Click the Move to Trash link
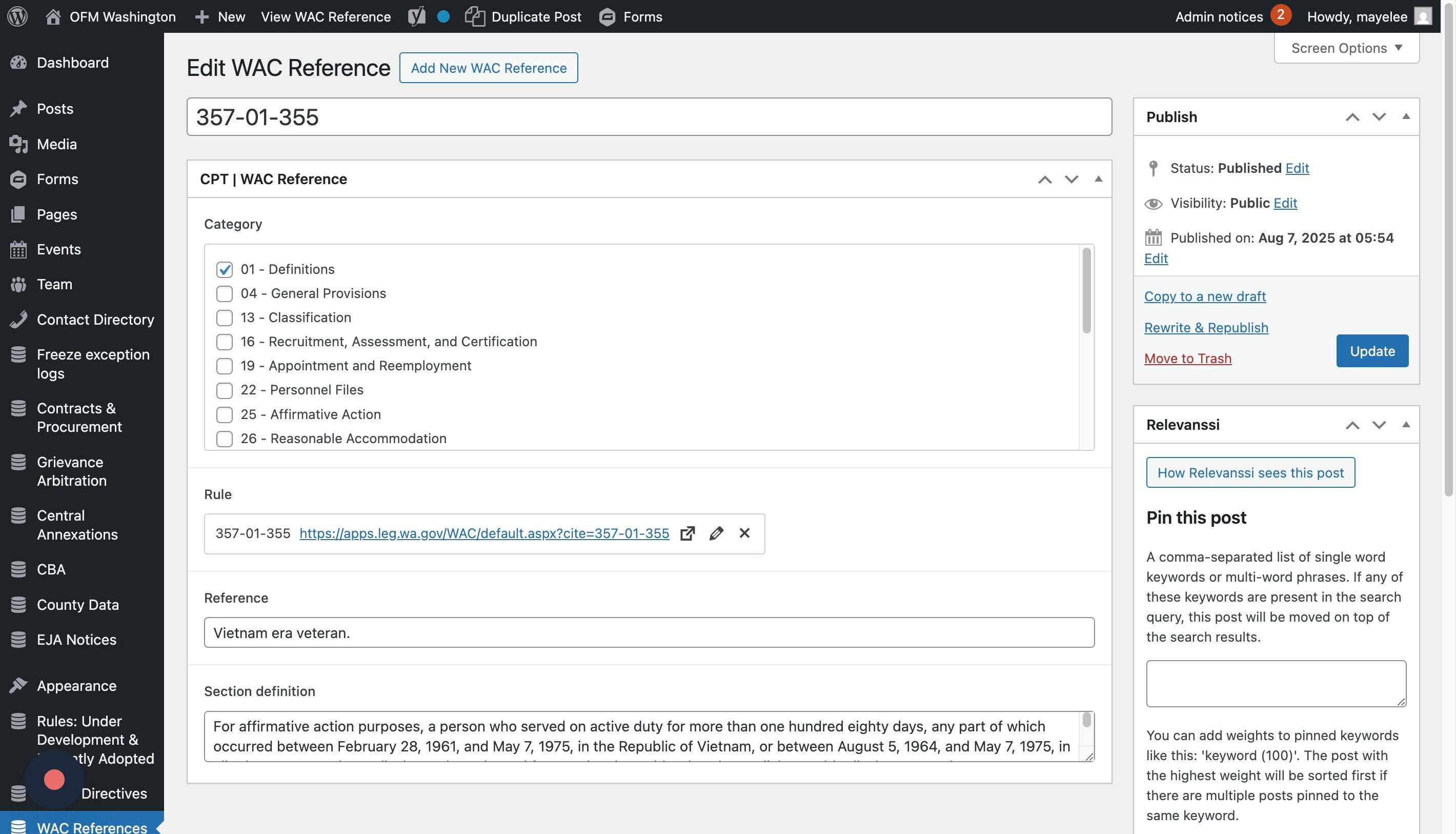This screenshot has width=1456, height=834. tap(1187, 359)
